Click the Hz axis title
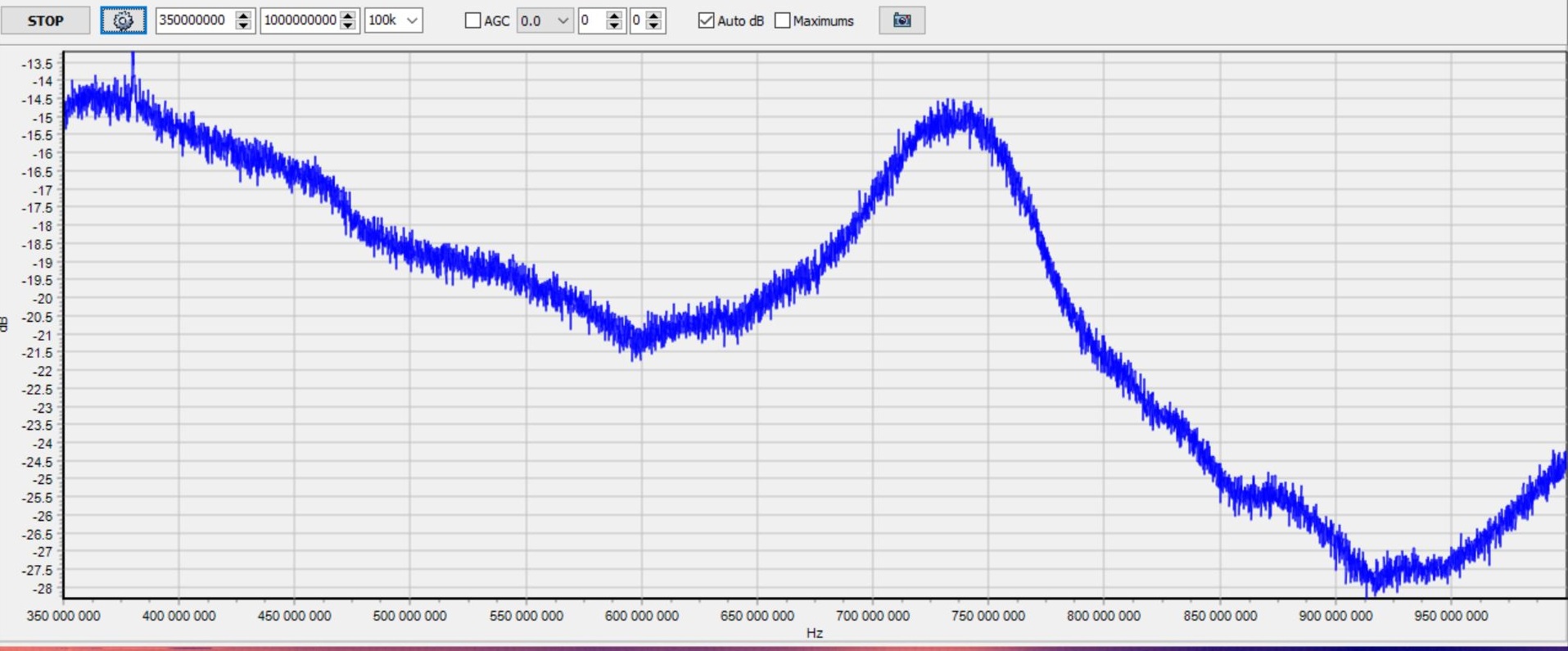The image size is (1568, 651). 815,633
